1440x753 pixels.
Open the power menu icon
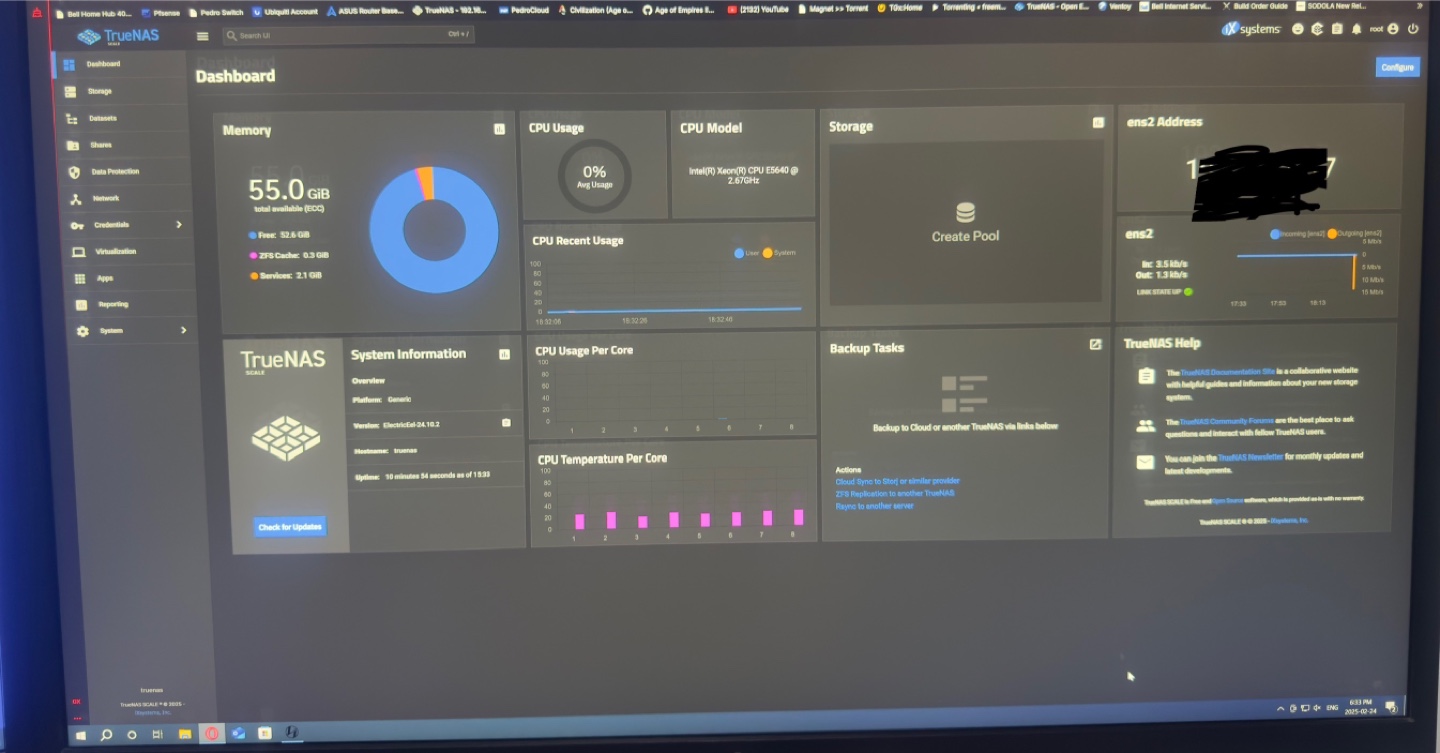[x=1413, y=29]
